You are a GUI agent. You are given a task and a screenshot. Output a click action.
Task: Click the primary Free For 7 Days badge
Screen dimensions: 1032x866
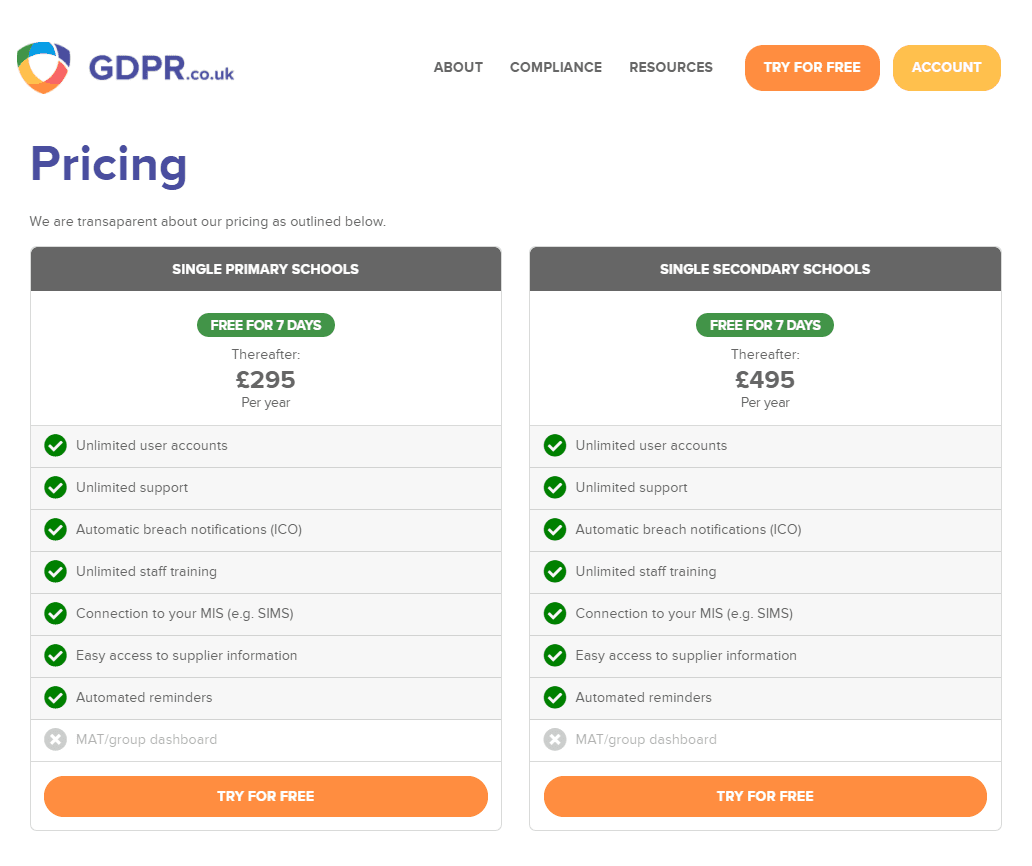[x=266, y=325]
